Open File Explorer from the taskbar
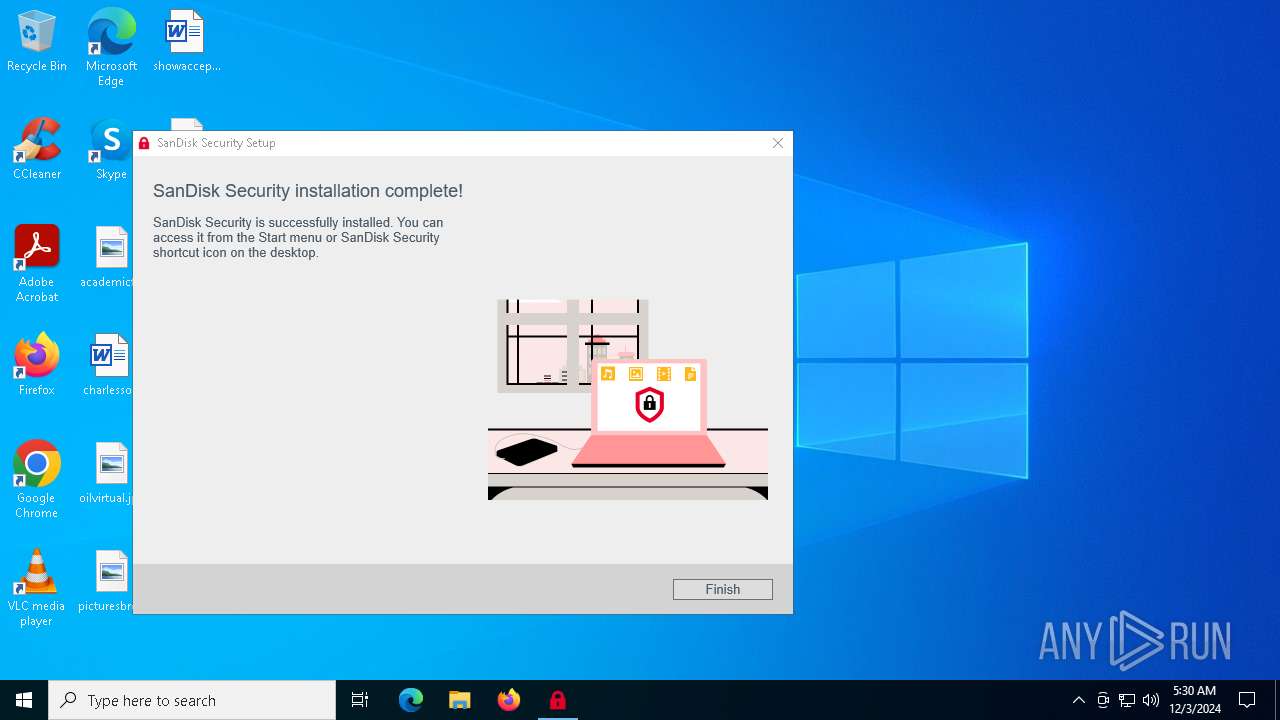1280x720 pixels. pos(459,700)
